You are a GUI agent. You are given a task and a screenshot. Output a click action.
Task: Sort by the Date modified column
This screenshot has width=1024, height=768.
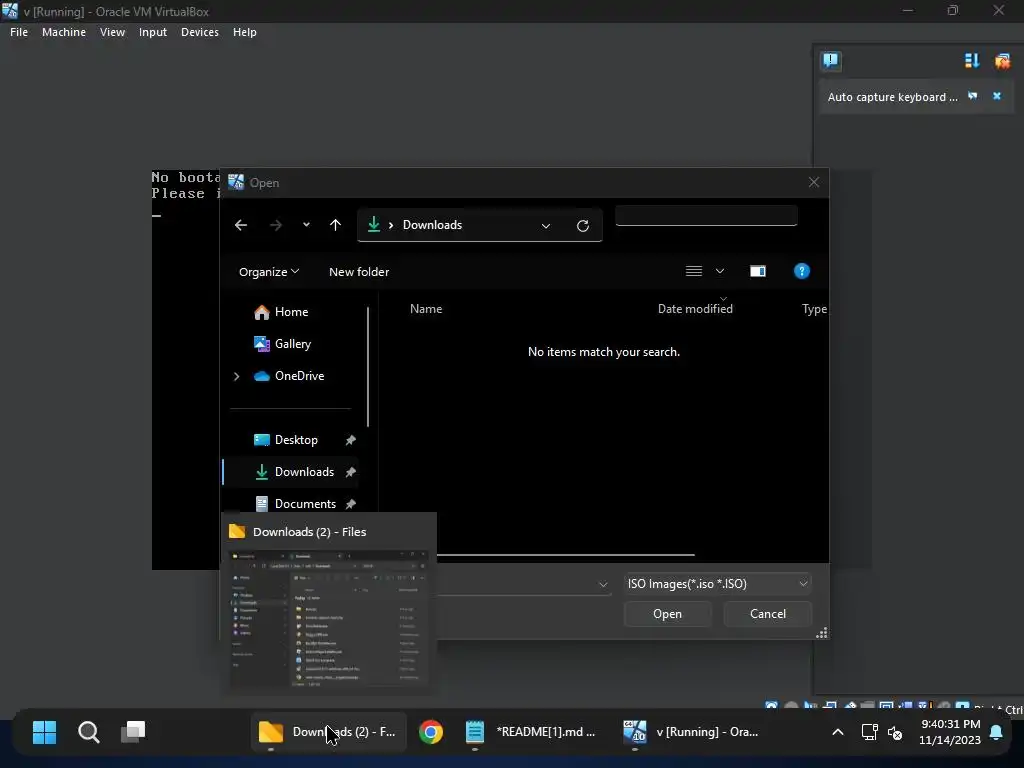[x=695, y=309]
